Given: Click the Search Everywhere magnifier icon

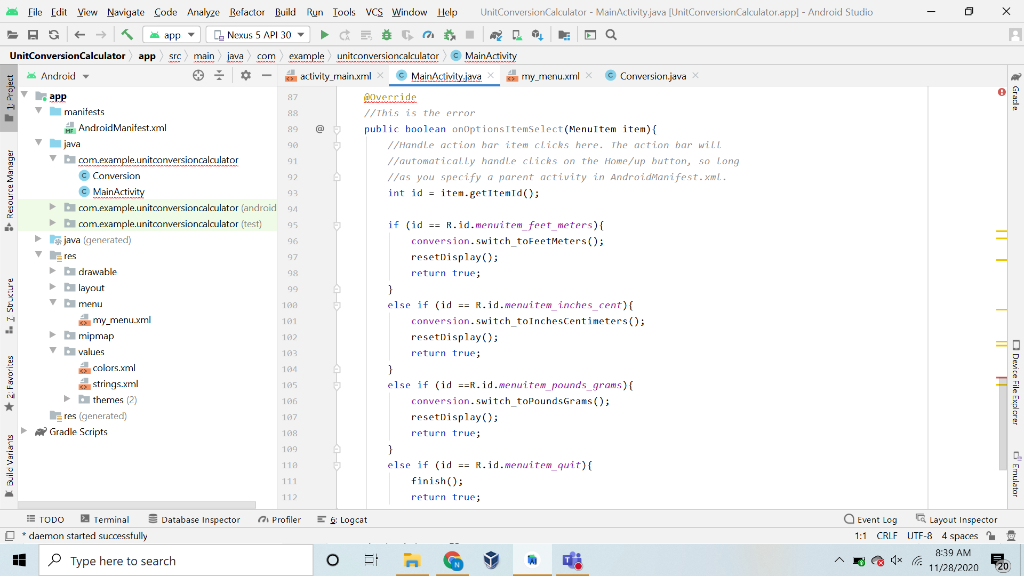Looking at the screenshot, I should pos(610,35).
